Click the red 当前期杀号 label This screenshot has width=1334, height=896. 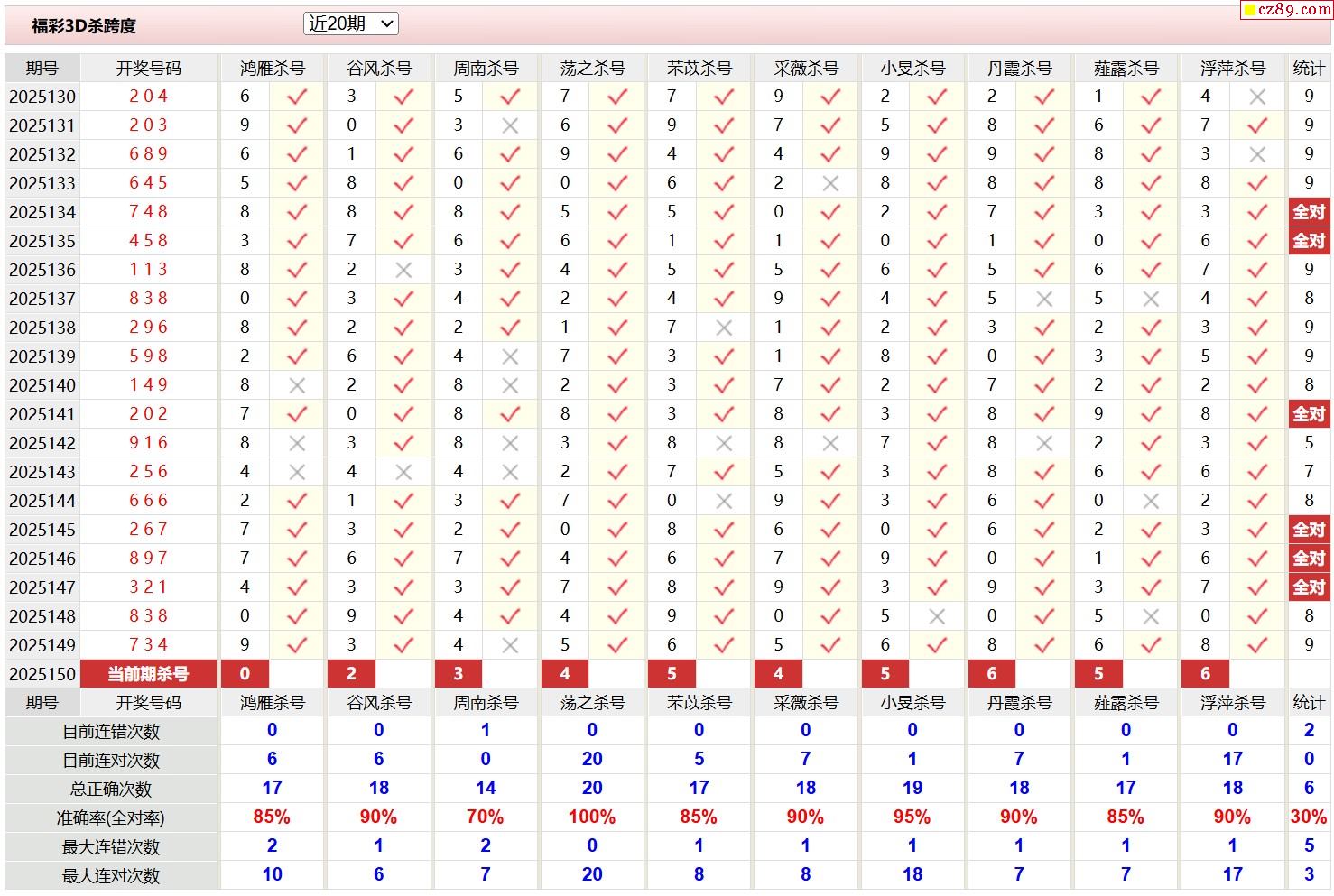point(148,674)
